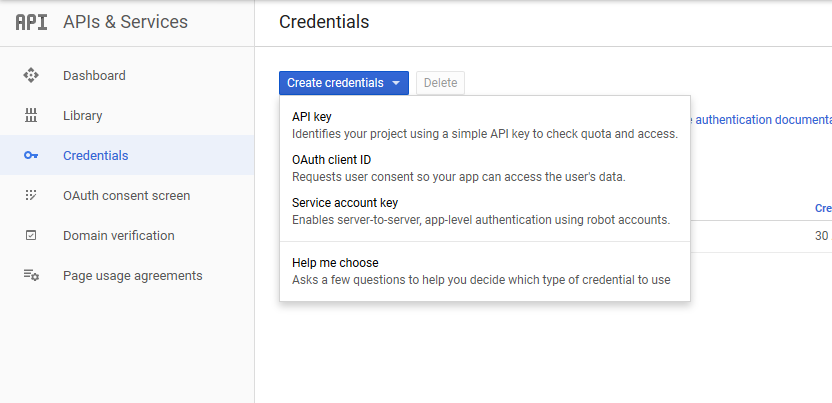This screenshot has height=403, width=832.
Task: Go to Dashboard in sidebar
Action: click(94, 75)
